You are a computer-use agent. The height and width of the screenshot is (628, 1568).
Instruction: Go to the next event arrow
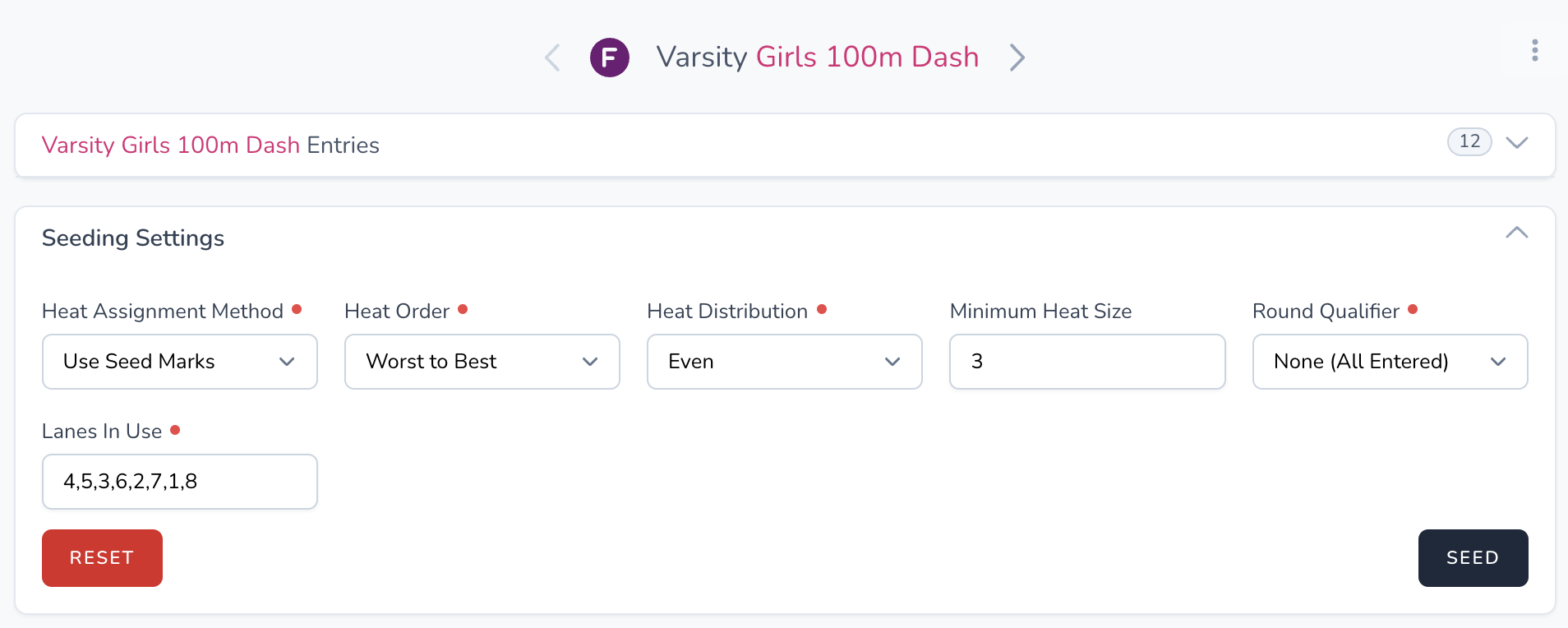click(1017, 58)
